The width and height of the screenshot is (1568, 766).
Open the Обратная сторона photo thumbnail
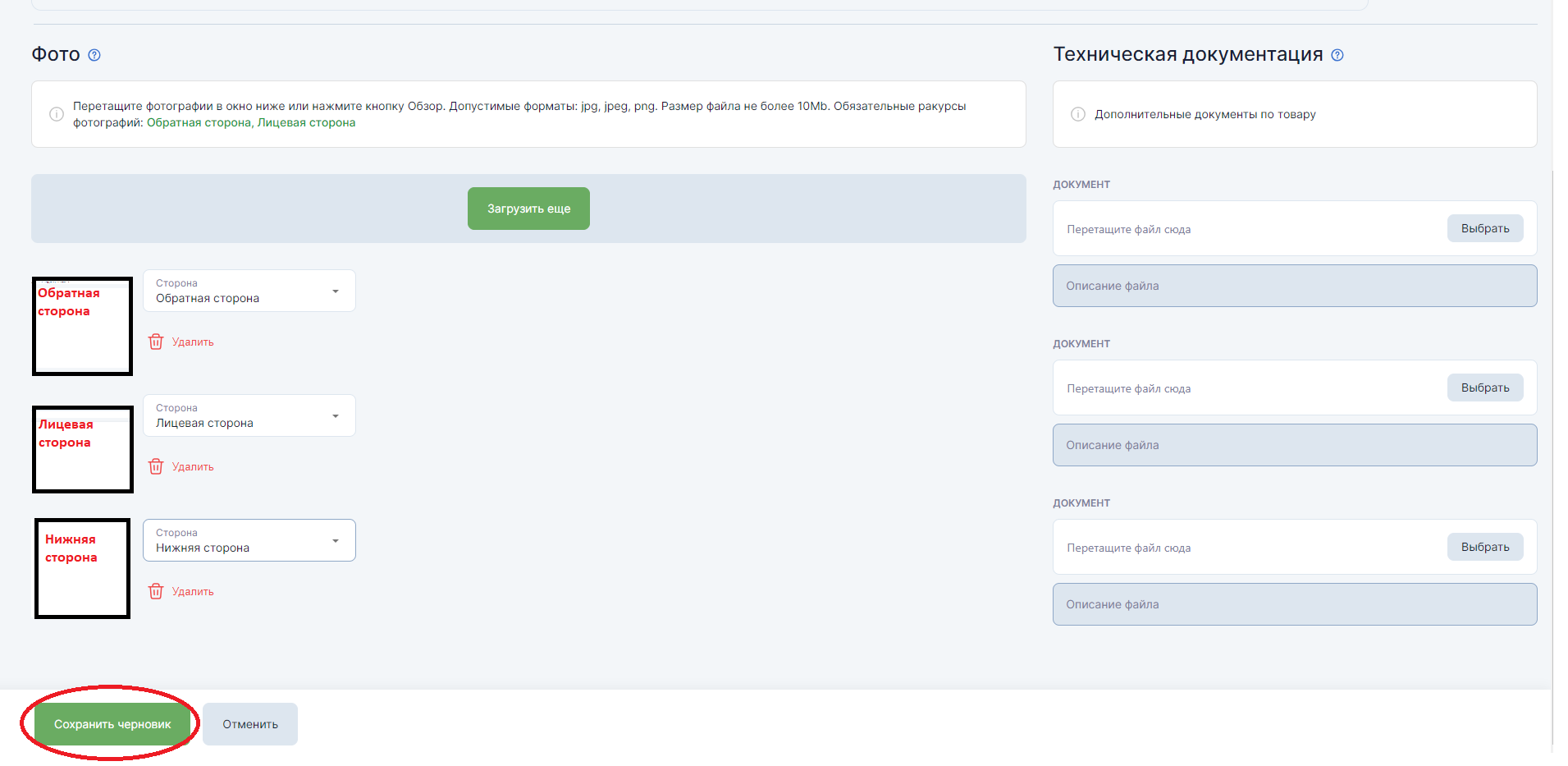(x=82, y=326)
